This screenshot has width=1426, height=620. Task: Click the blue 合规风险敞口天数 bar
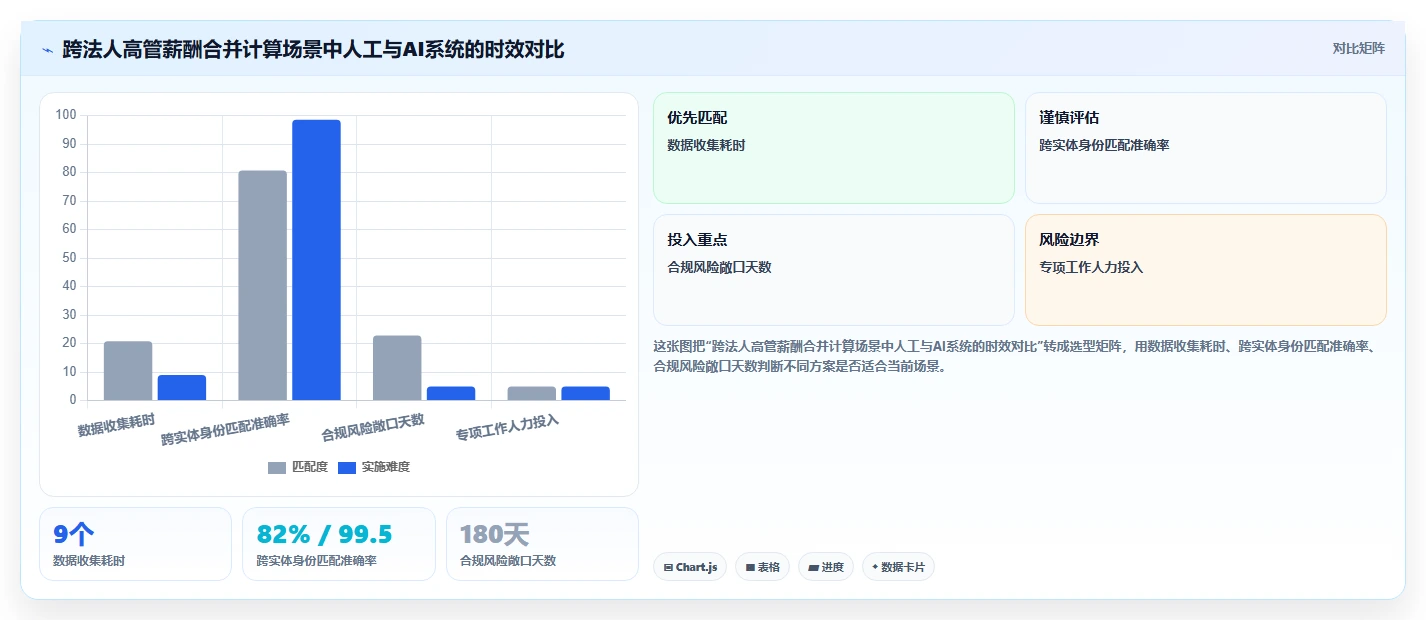451,394
